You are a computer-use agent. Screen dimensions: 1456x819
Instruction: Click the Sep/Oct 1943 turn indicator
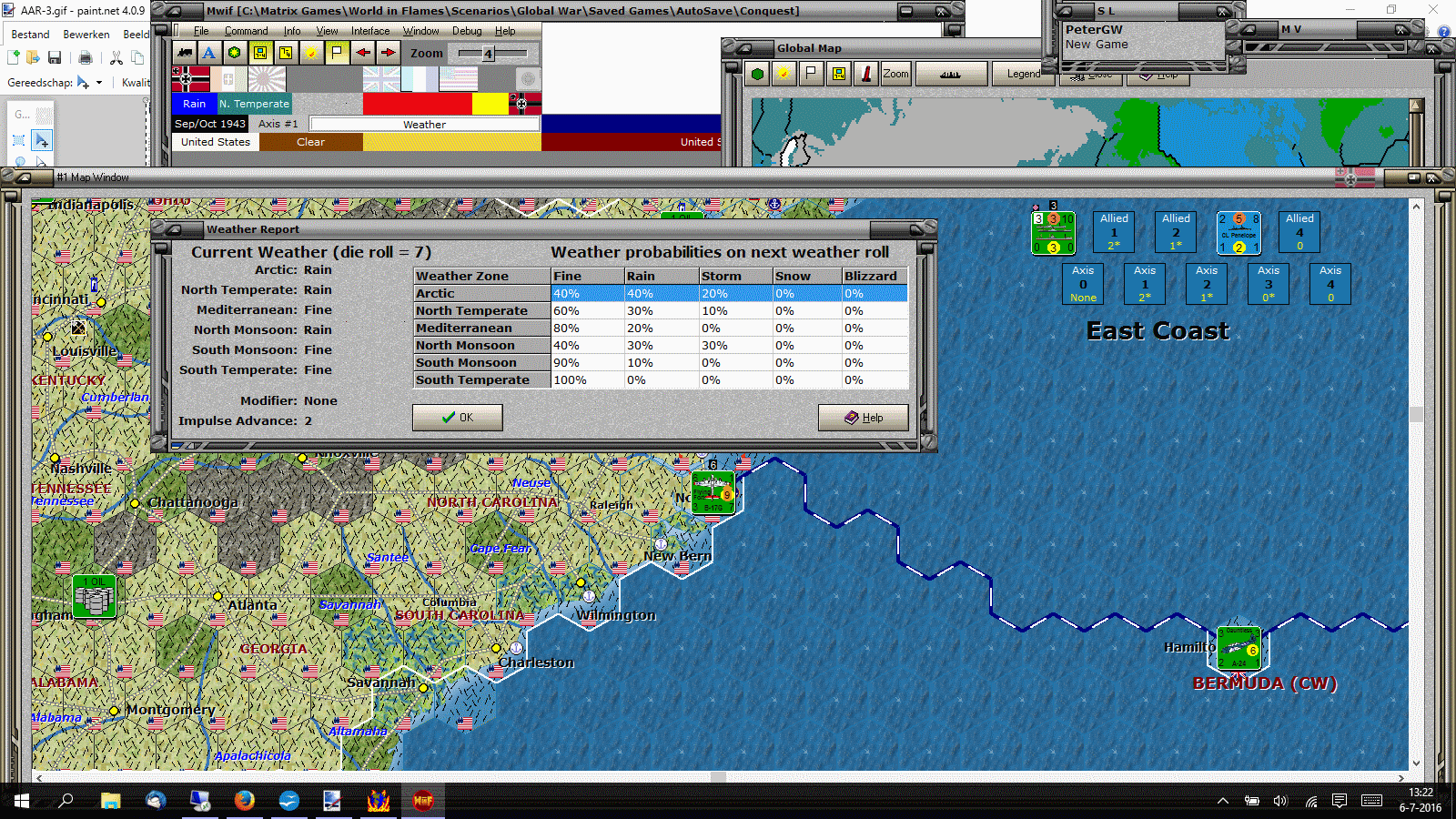click(210, 124)
